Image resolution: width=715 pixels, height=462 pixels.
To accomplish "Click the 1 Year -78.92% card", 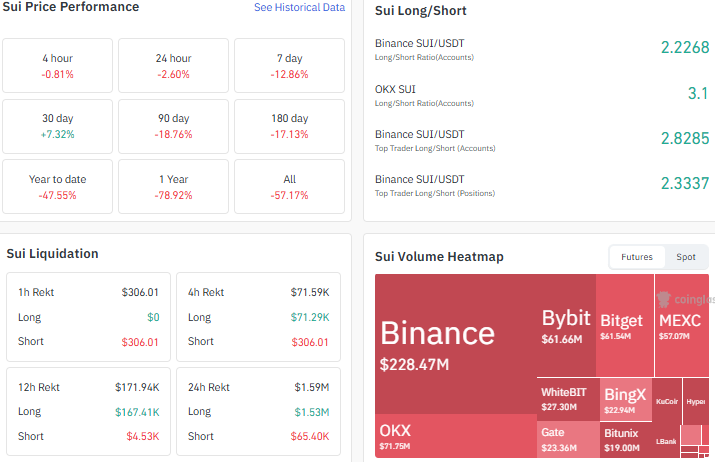I will [173, 187].
